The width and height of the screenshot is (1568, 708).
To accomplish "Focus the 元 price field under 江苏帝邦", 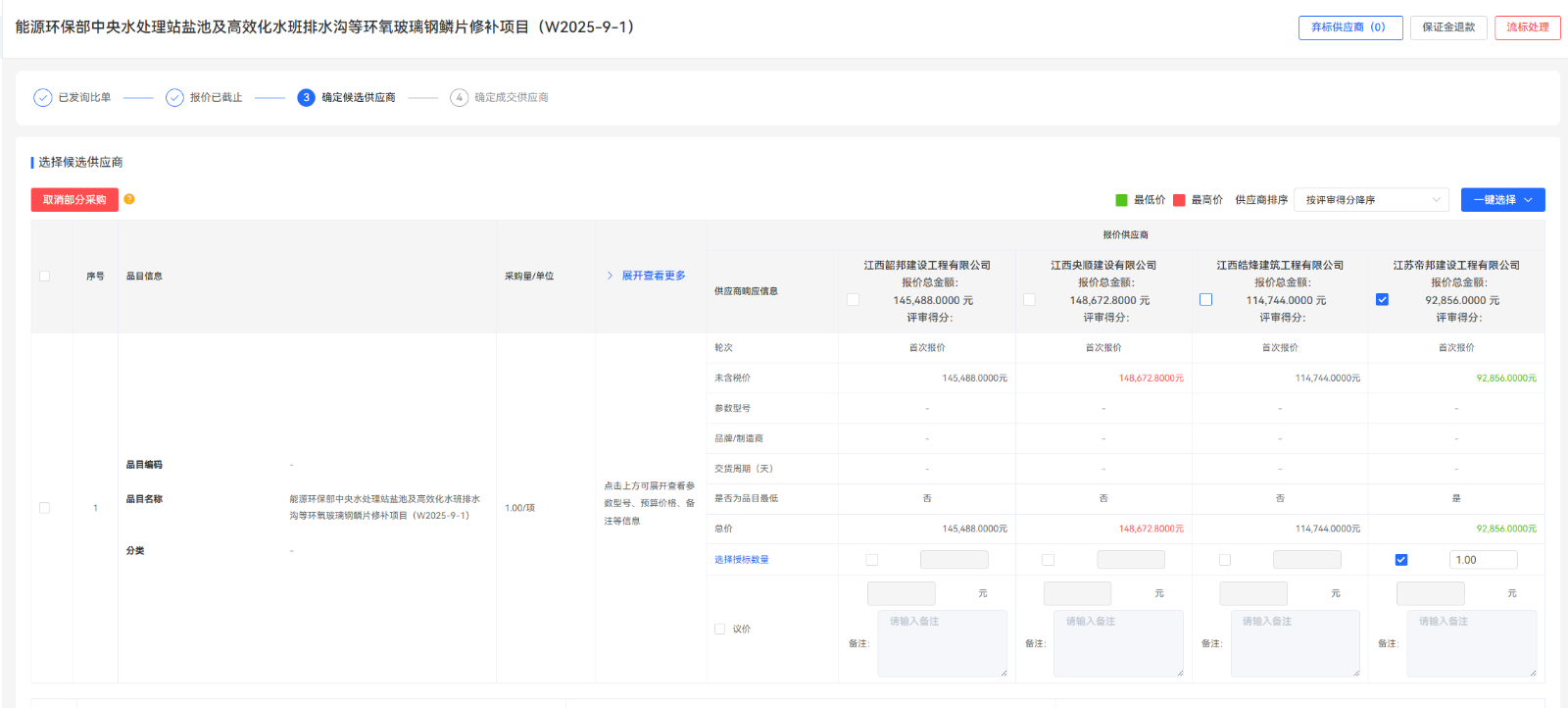I will (1430, 593).
